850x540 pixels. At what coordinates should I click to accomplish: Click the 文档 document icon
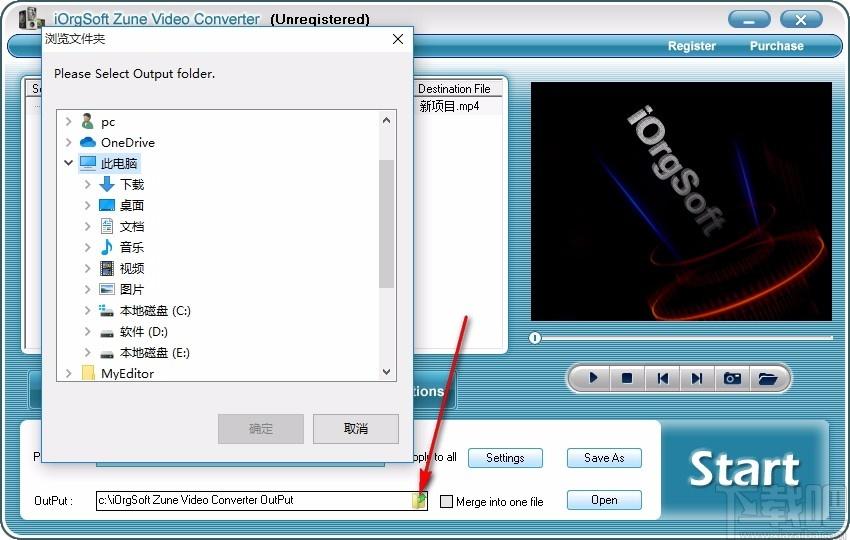click(x=107, y=226)
